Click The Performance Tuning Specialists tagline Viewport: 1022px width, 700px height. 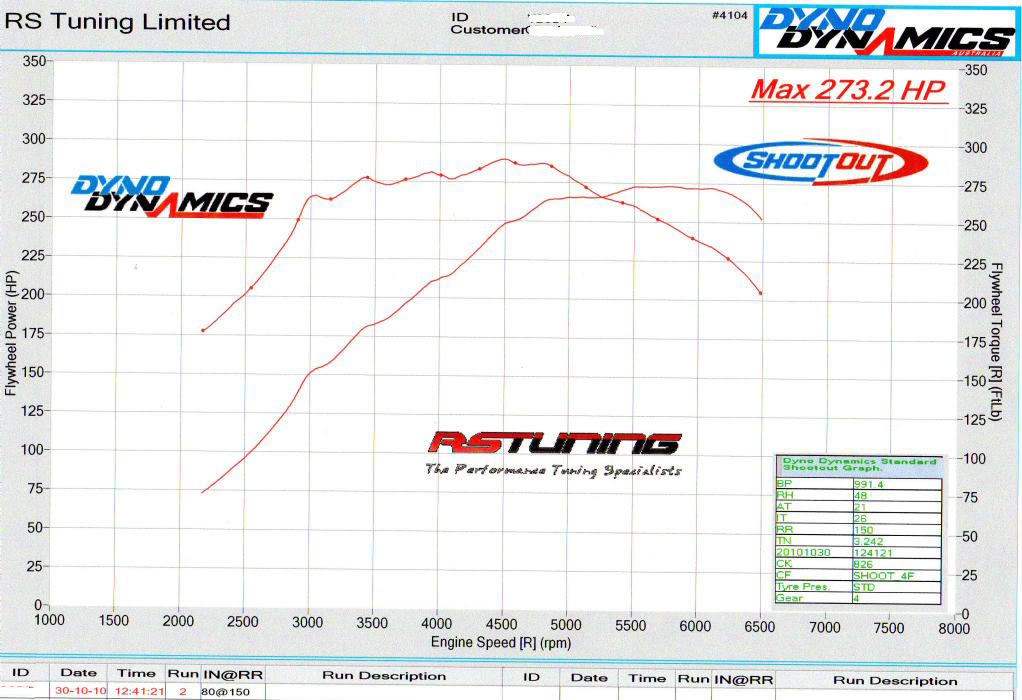tap(553, 470)
